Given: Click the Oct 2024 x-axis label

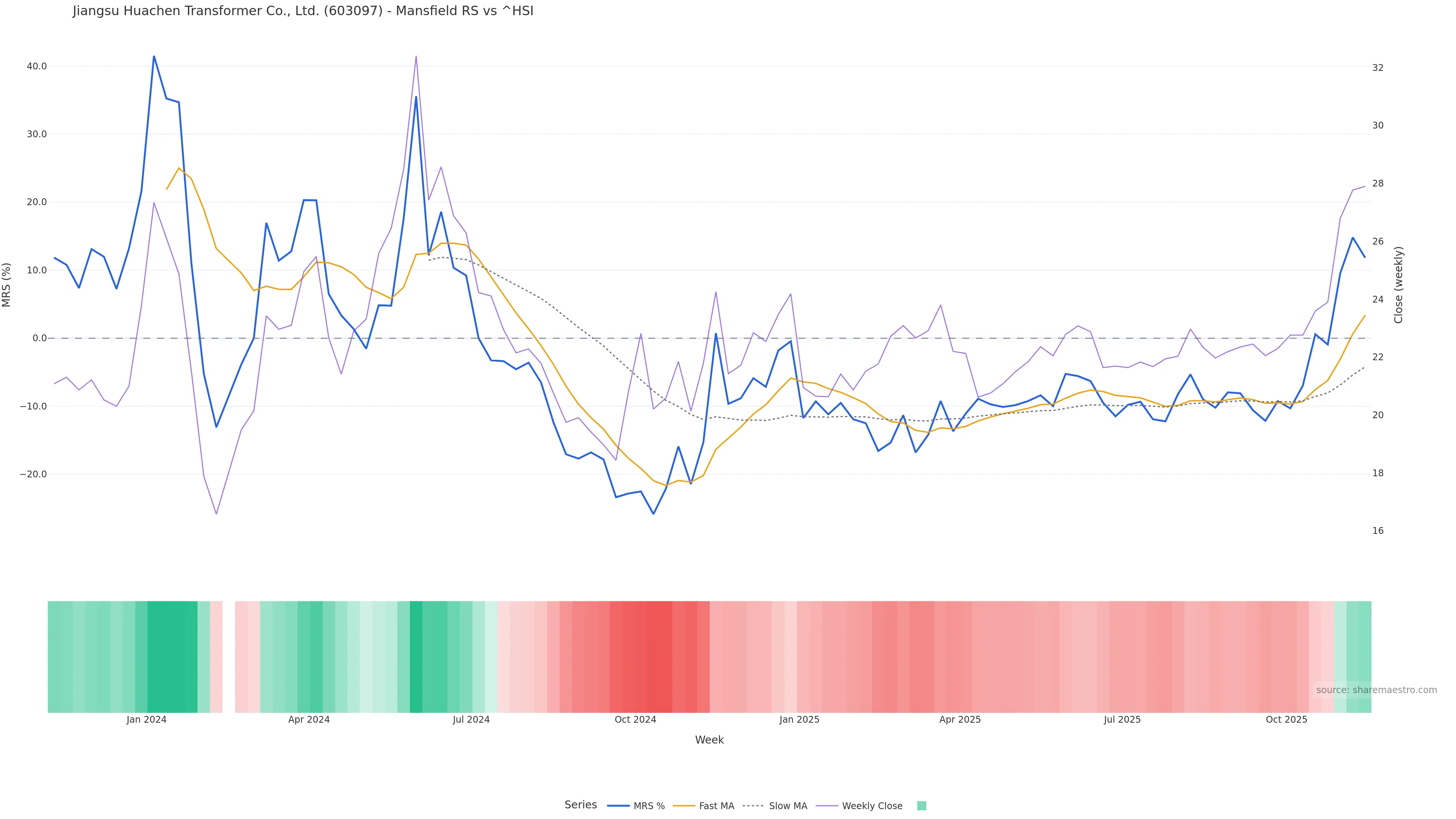Looking at the screenshot, I should tap(635, 720).
